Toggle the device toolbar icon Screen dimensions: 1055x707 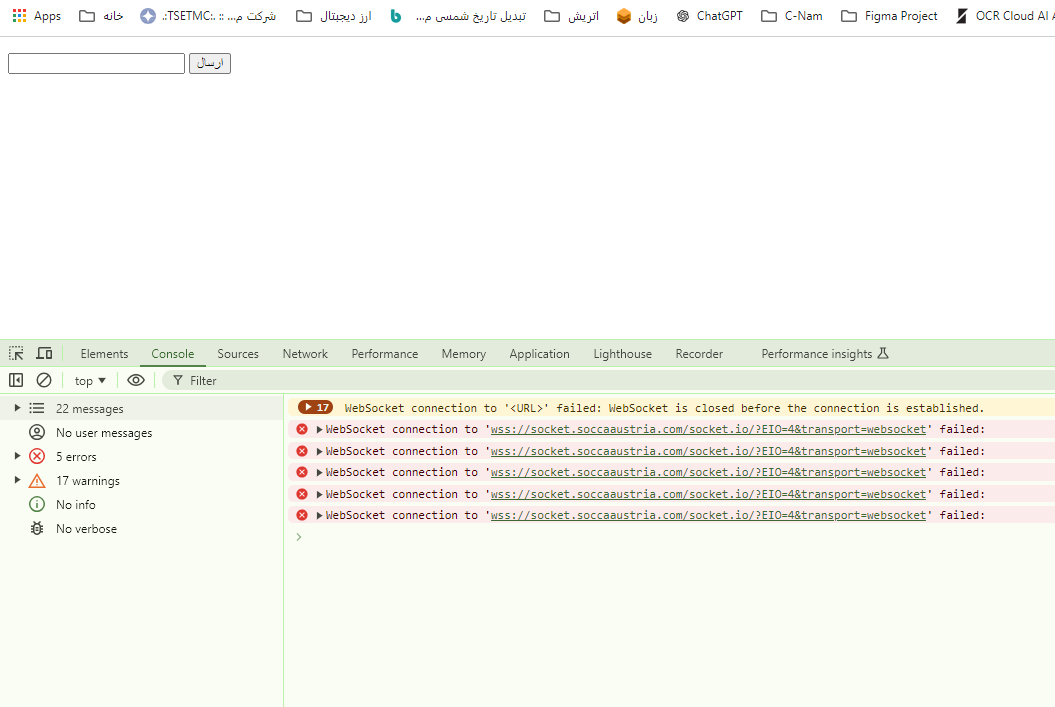coord(44,353)
